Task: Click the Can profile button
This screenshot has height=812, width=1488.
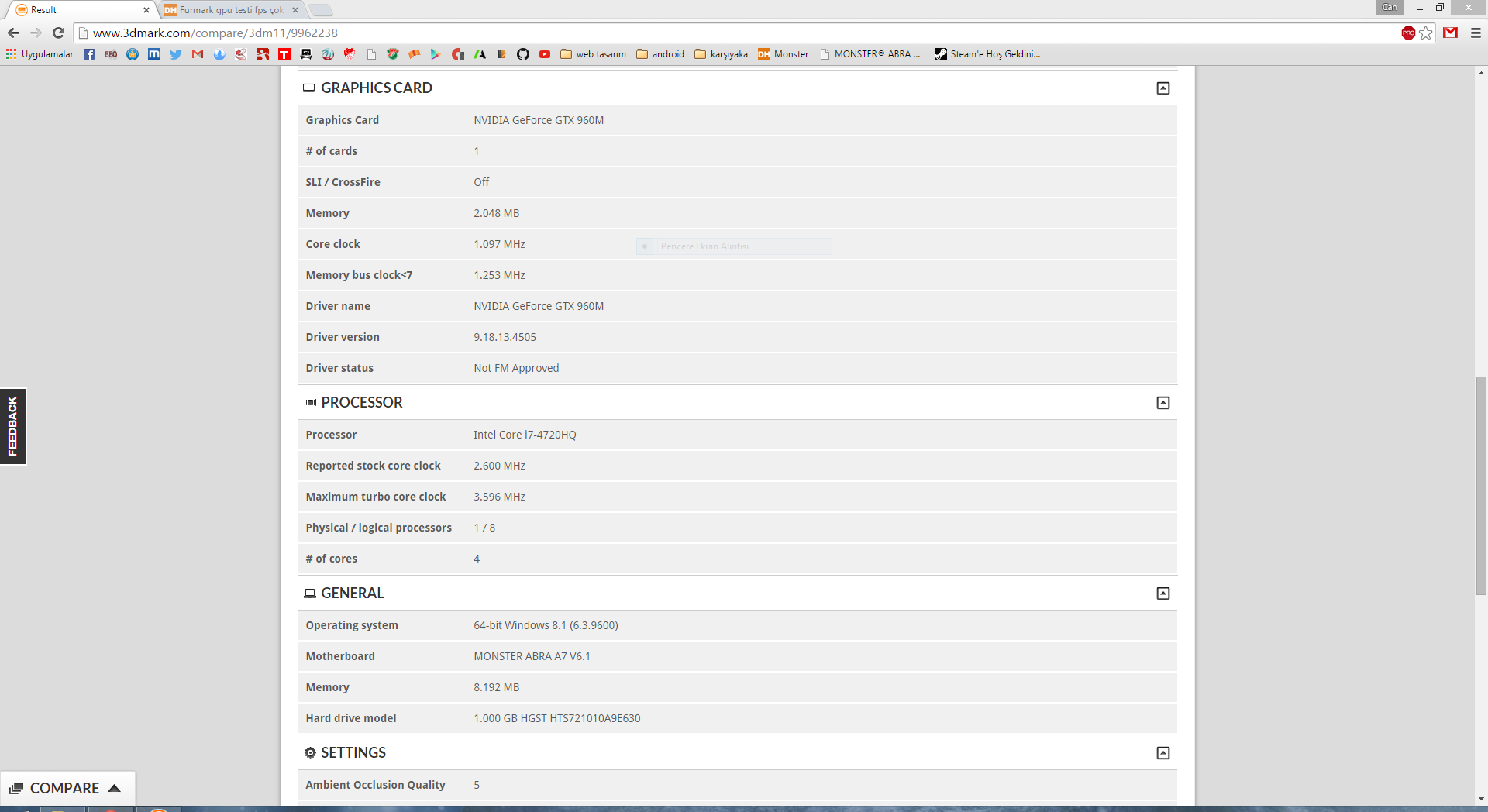Action: (x=1390, y=7)
